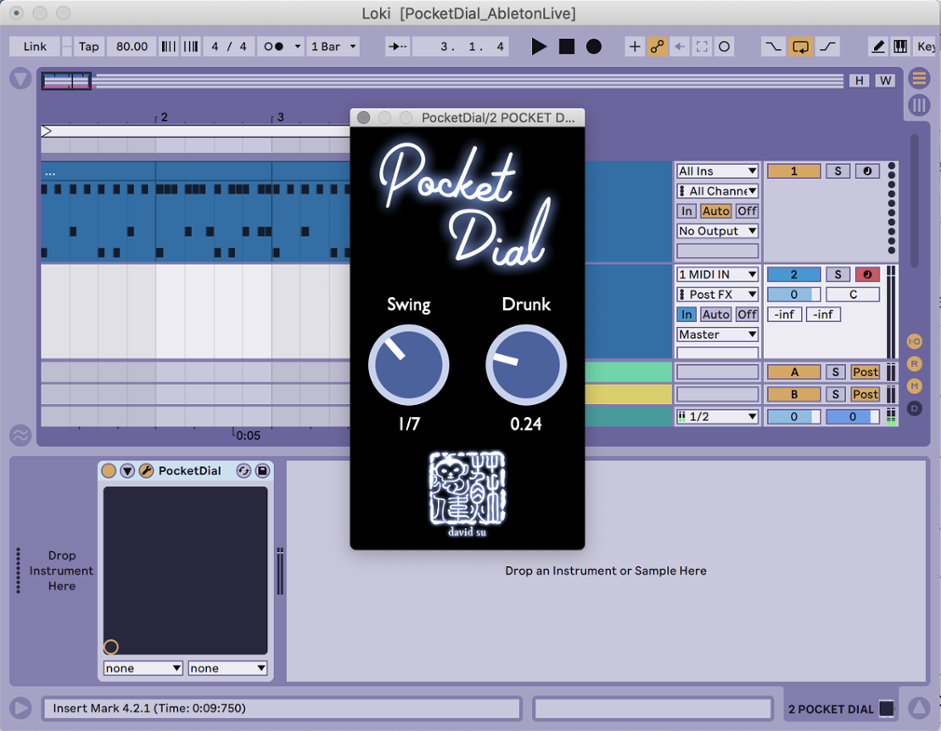
Task: Show the Returns section with the R icon
Action: click(x=914, y=363)
